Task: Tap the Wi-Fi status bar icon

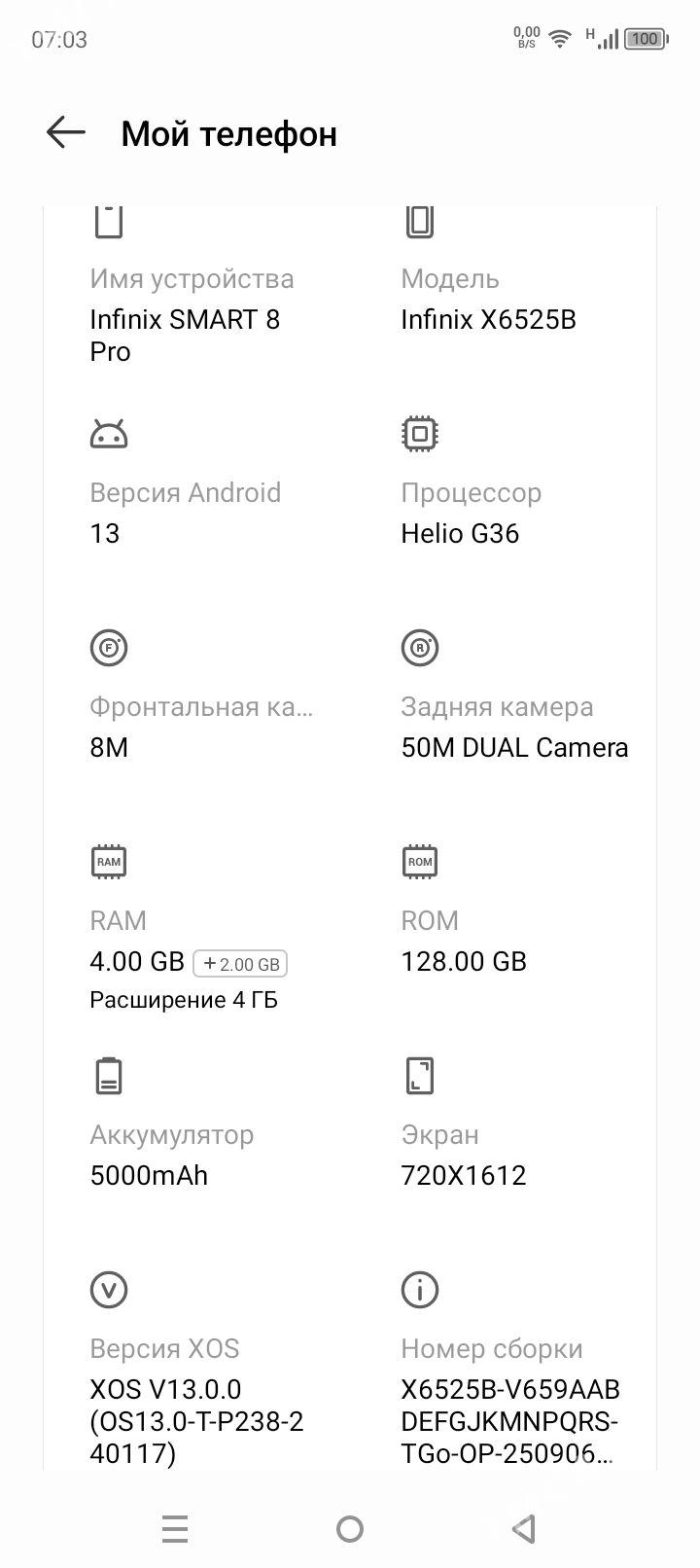Action: coord(559,39)
